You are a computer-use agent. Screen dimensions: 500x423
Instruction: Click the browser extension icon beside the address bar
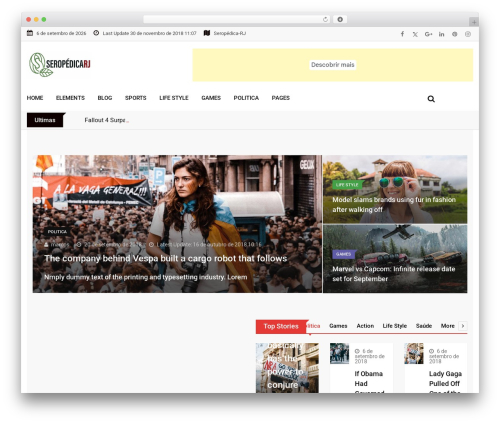(x=340, y=19)
